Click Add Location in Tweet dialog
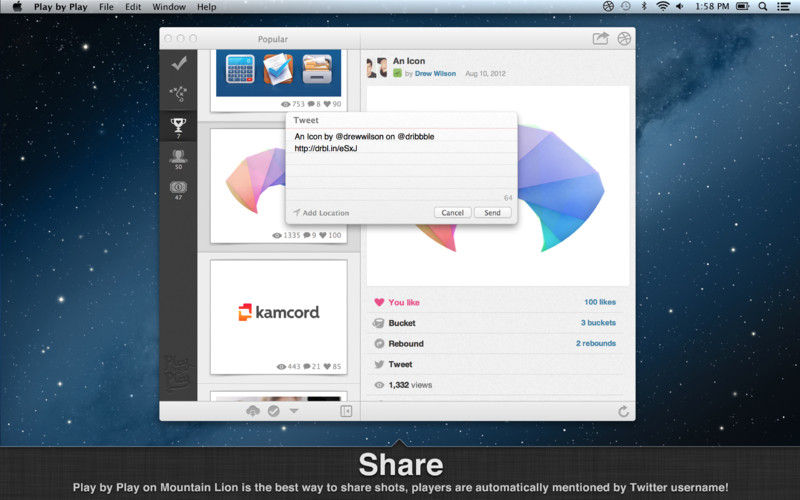Screen dimensions: 800x500 [x=321, y=213]
